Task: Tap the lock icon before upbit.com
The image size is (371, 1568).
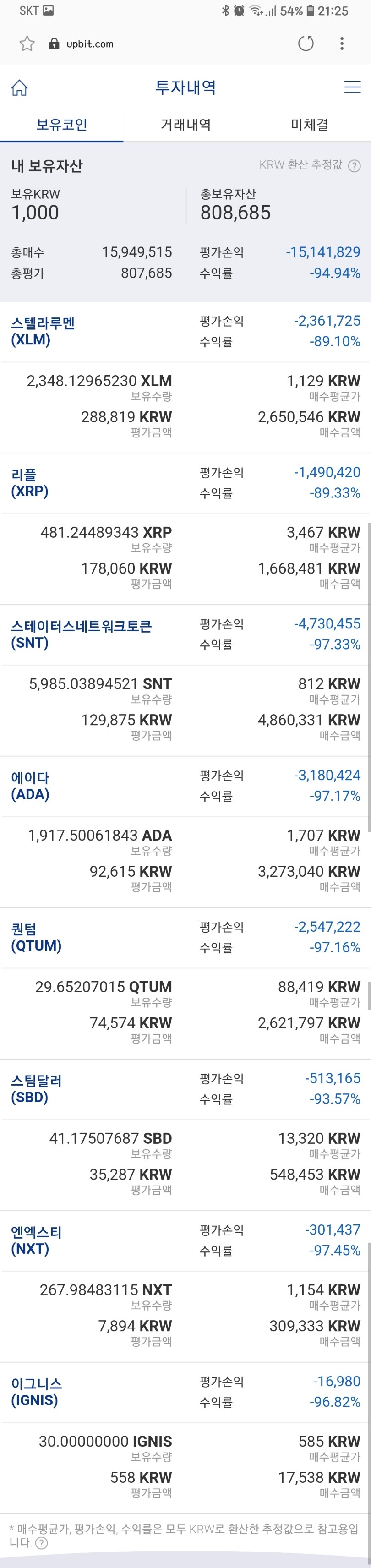Action: (x=54, y=43)
